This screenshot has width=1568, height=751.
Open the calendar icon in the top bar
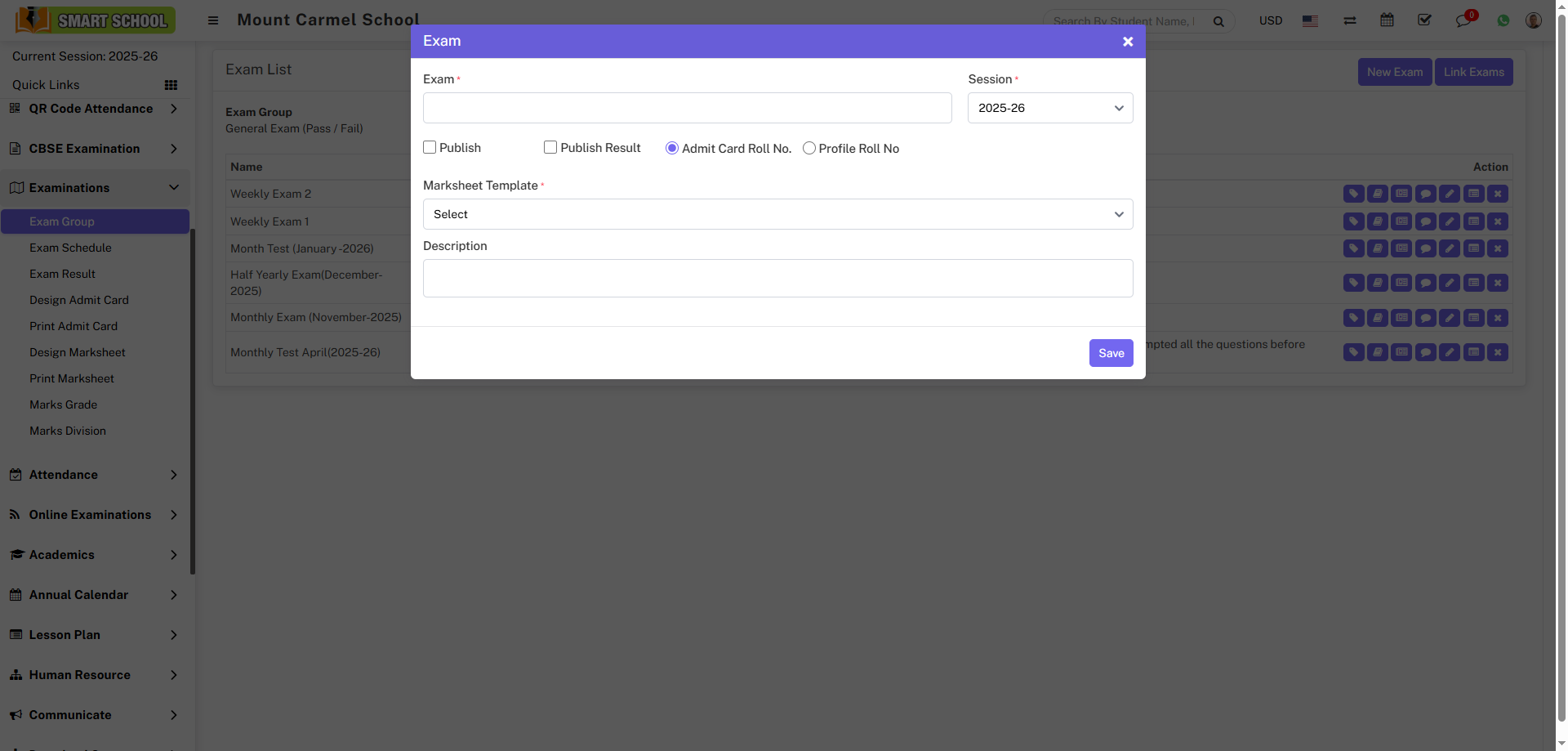pyautogui.click(x=1387, y=20)
